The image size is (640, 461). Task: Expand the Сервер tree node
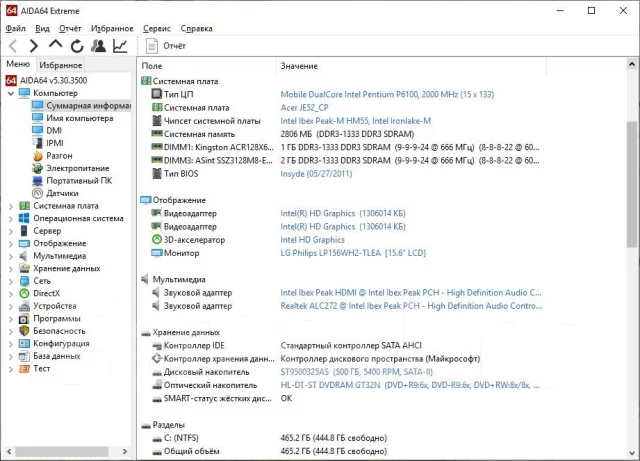click(11, 231)
